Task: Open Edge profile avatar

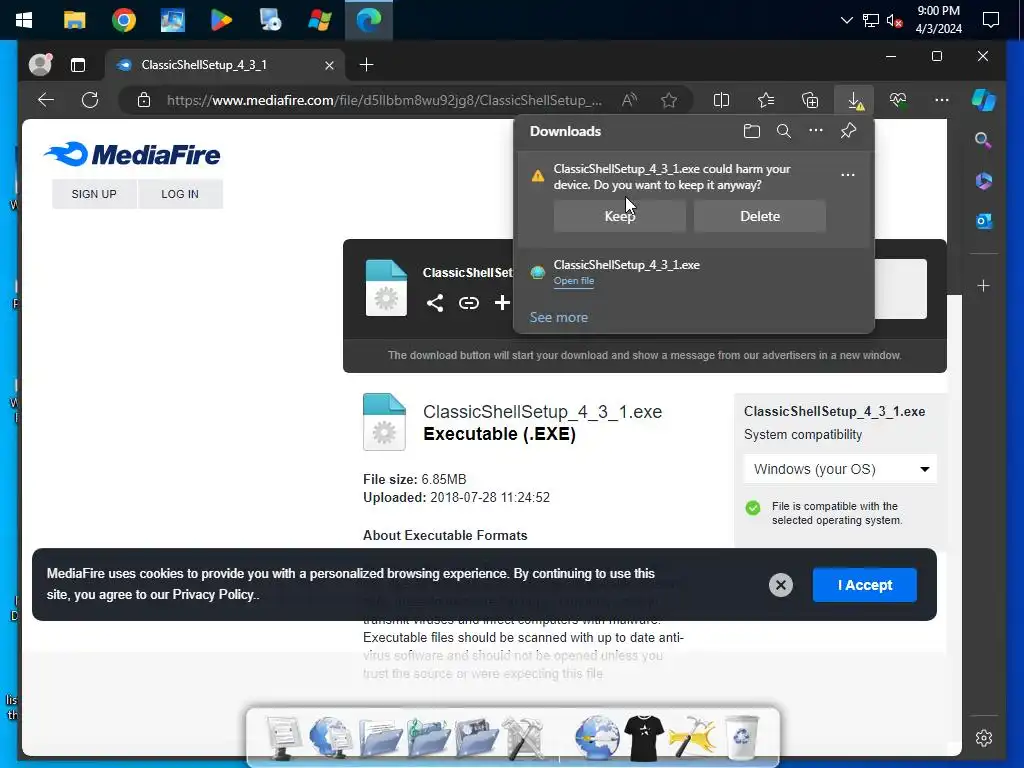Action: [40, 65]
